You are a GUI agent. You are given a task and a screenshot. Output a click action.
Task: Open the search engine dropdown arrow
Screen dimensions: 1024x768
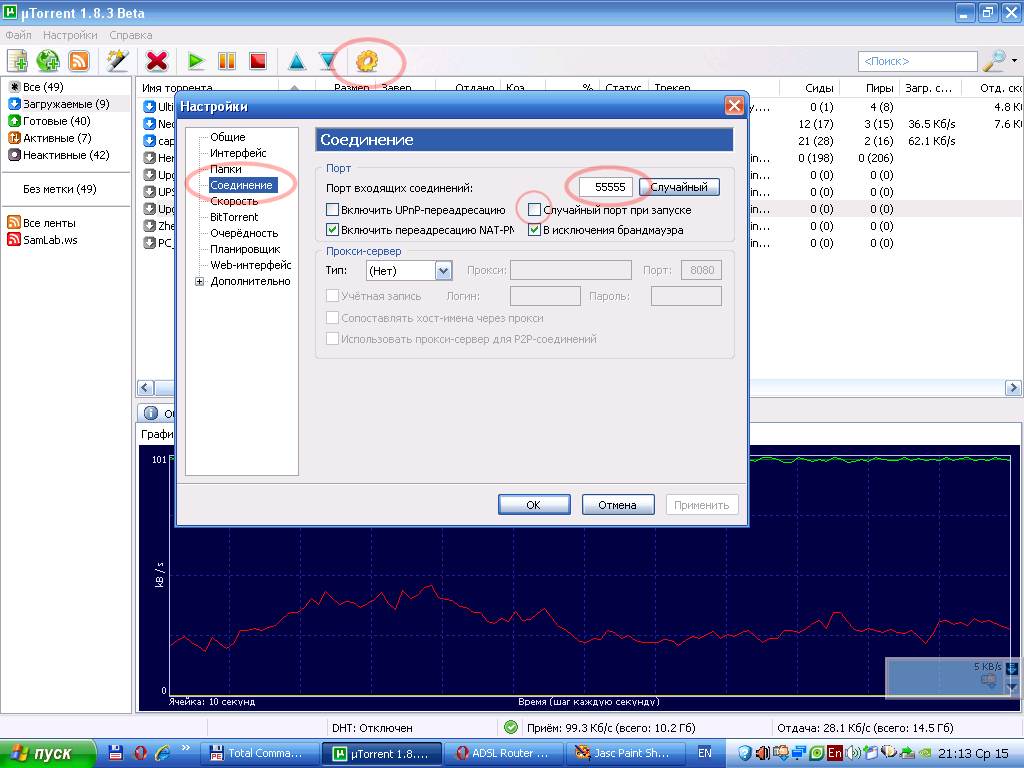[x=1014, y=61]
